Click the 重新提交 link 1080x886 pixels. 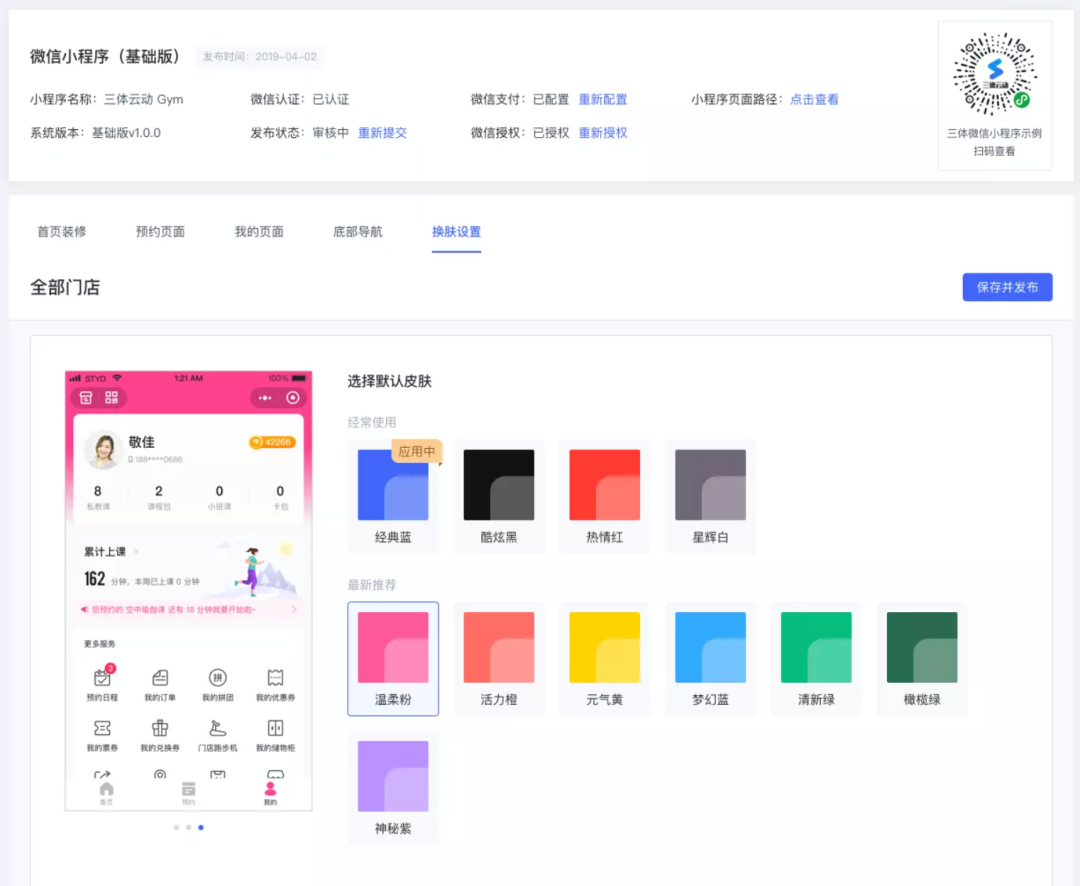[382, 133]
